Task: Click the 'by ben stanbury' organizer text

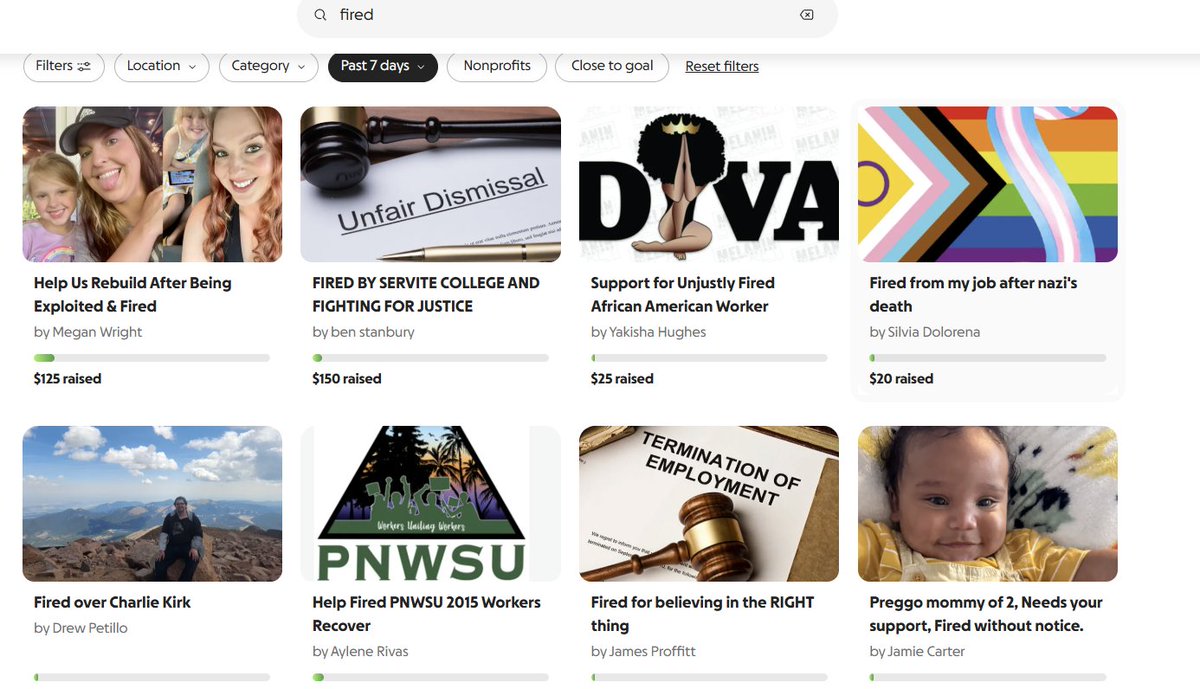Action: (x=363, y=332)
